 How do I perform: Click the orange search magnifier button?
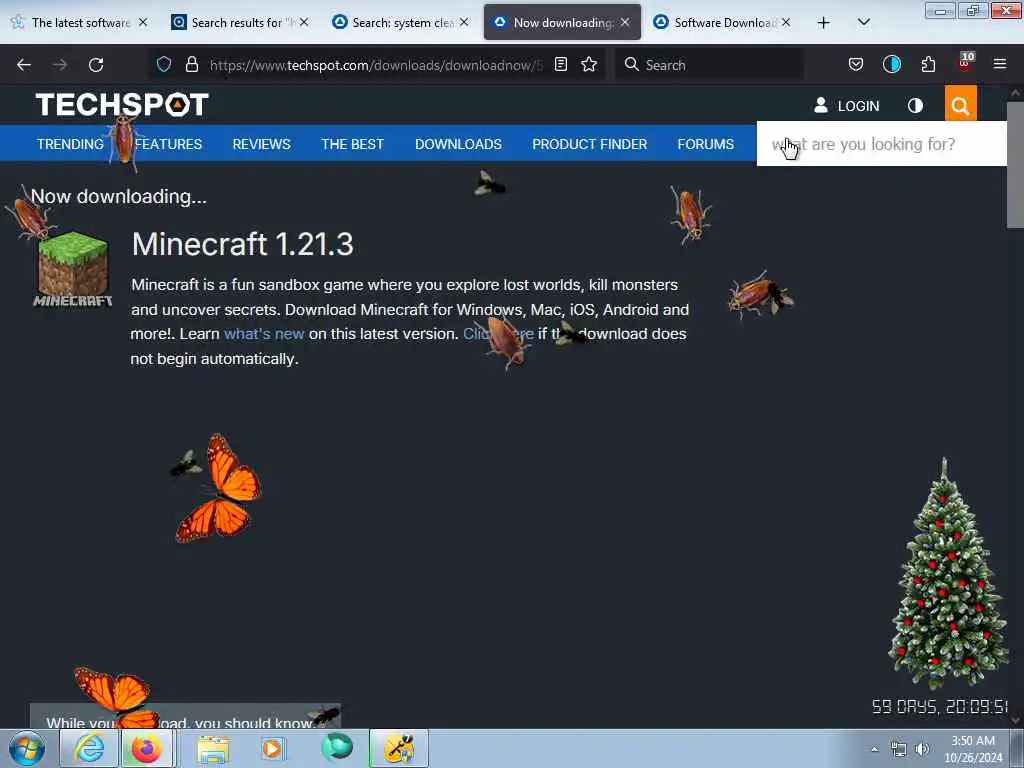tap(960, 104)
